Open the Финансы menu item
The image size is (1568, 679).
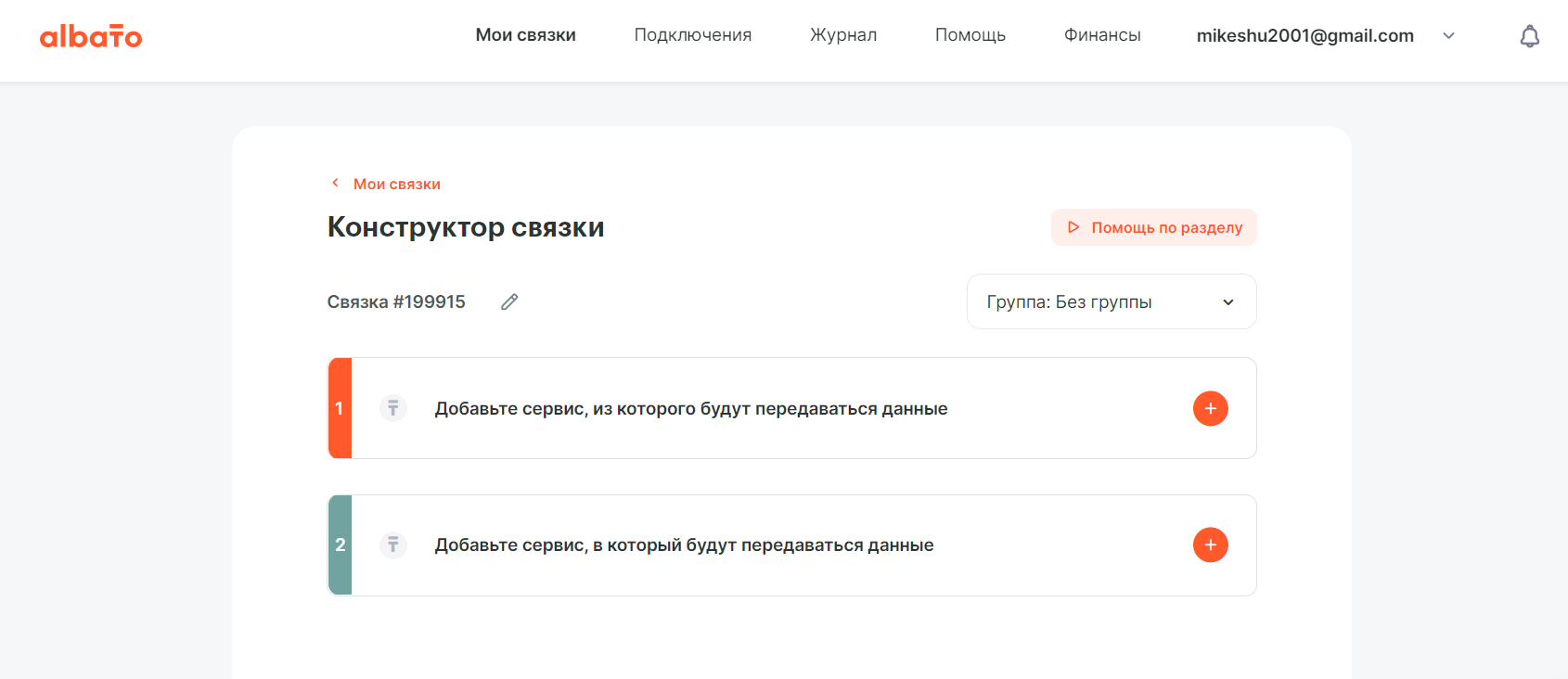click(x=1102, y=35)
